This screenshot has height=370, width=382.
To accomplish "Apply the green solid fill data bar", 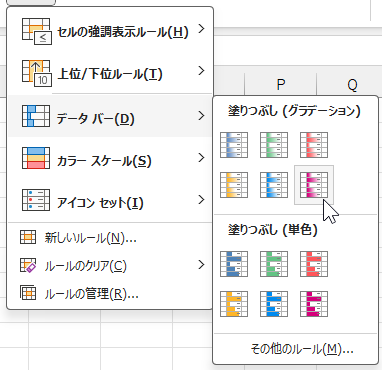I will point(274,264).
